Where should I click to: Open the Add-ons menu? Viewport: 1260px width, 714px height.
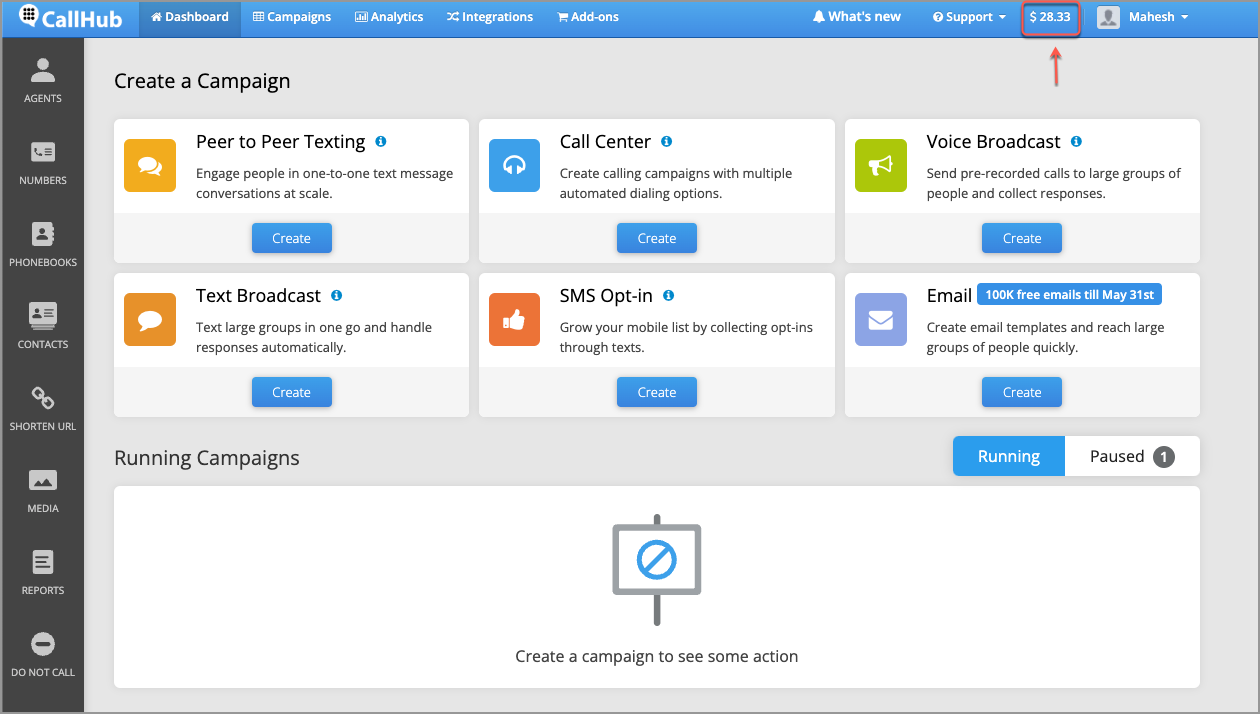click(589, 17)
